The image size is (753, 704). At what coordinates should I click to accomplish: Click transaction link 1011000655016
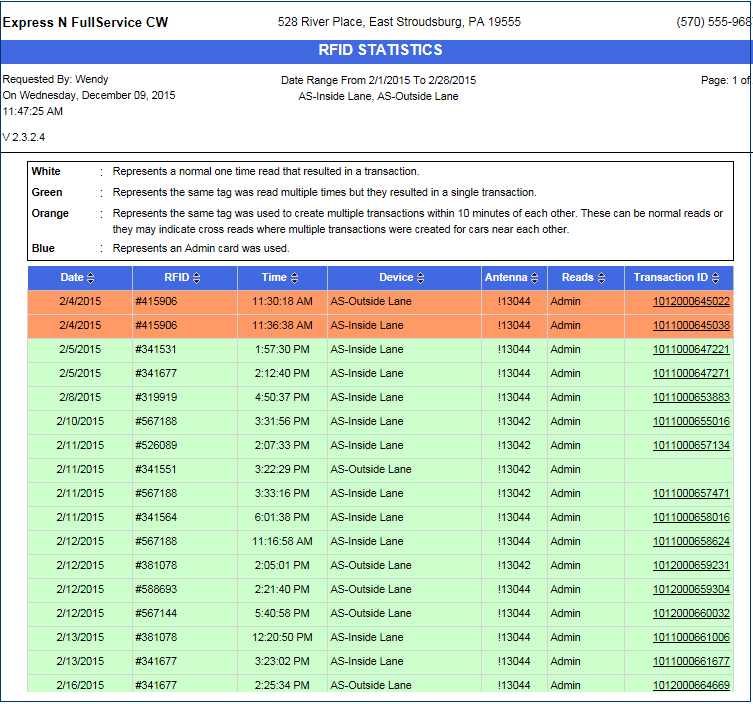click(x=691, y=421)
